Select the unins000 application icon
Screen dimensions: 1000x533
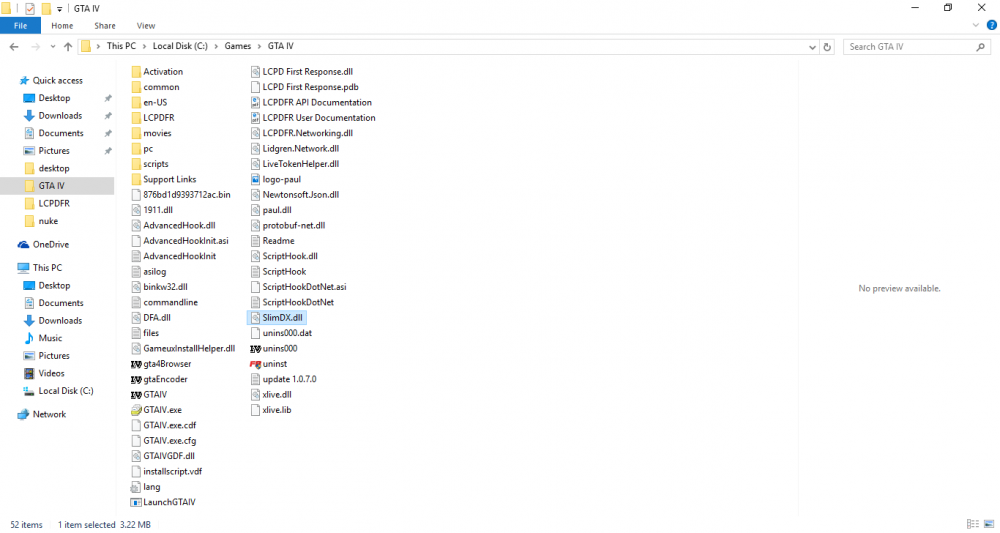point(255,349)
